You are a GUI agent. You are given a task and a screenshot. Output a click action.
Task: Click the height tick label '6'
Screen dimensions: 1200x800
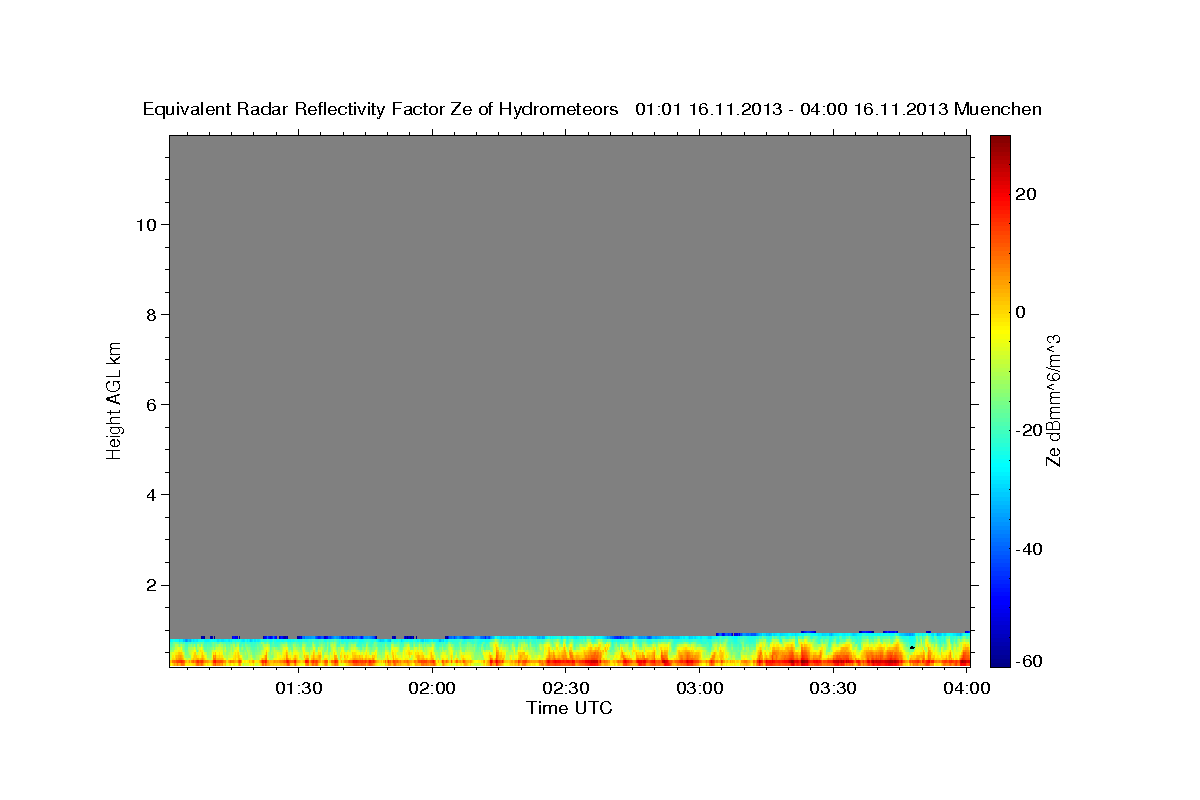[151, 404]
